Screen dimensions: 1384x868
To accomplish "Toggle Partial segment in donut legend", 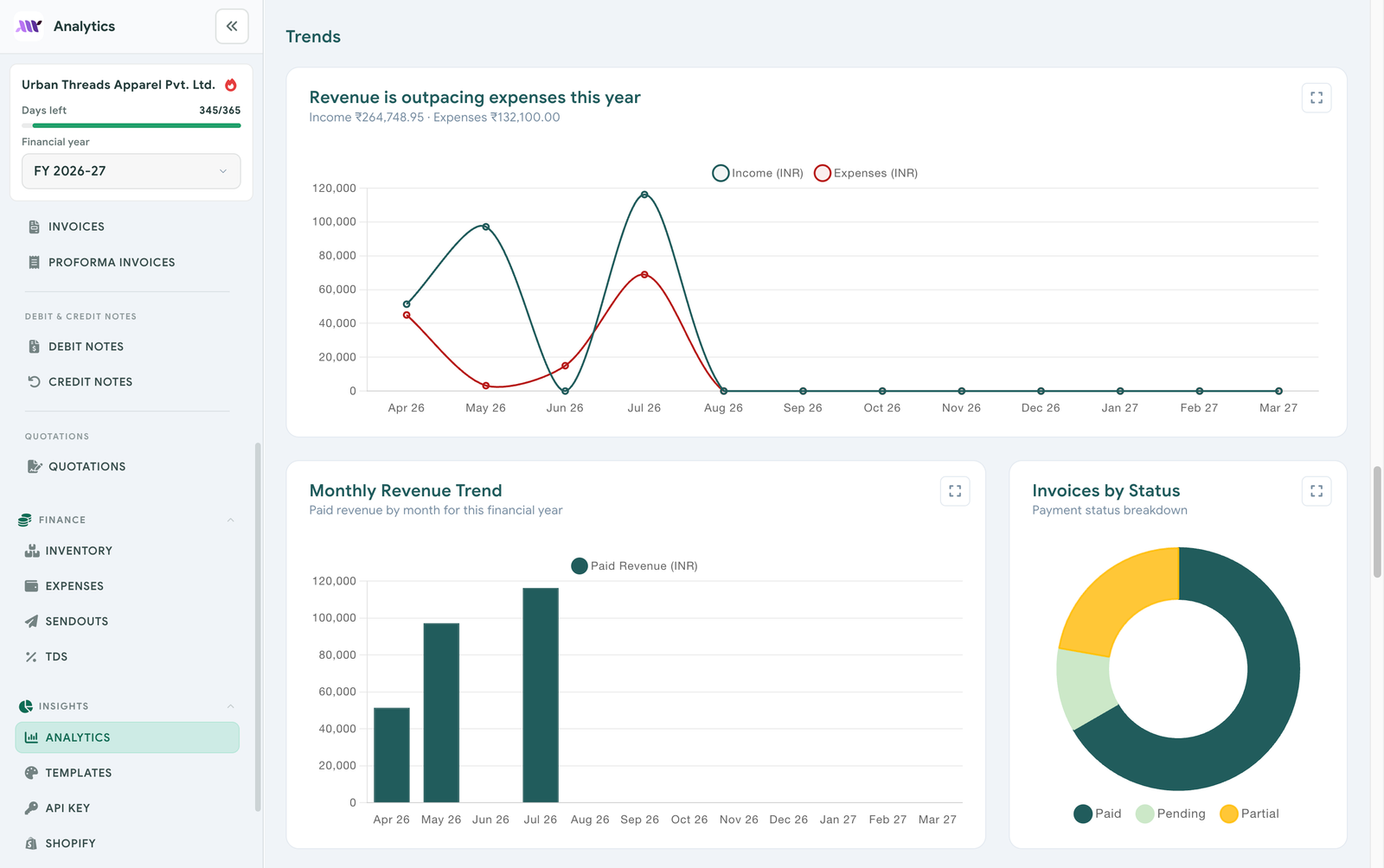I will point(1249,814).
